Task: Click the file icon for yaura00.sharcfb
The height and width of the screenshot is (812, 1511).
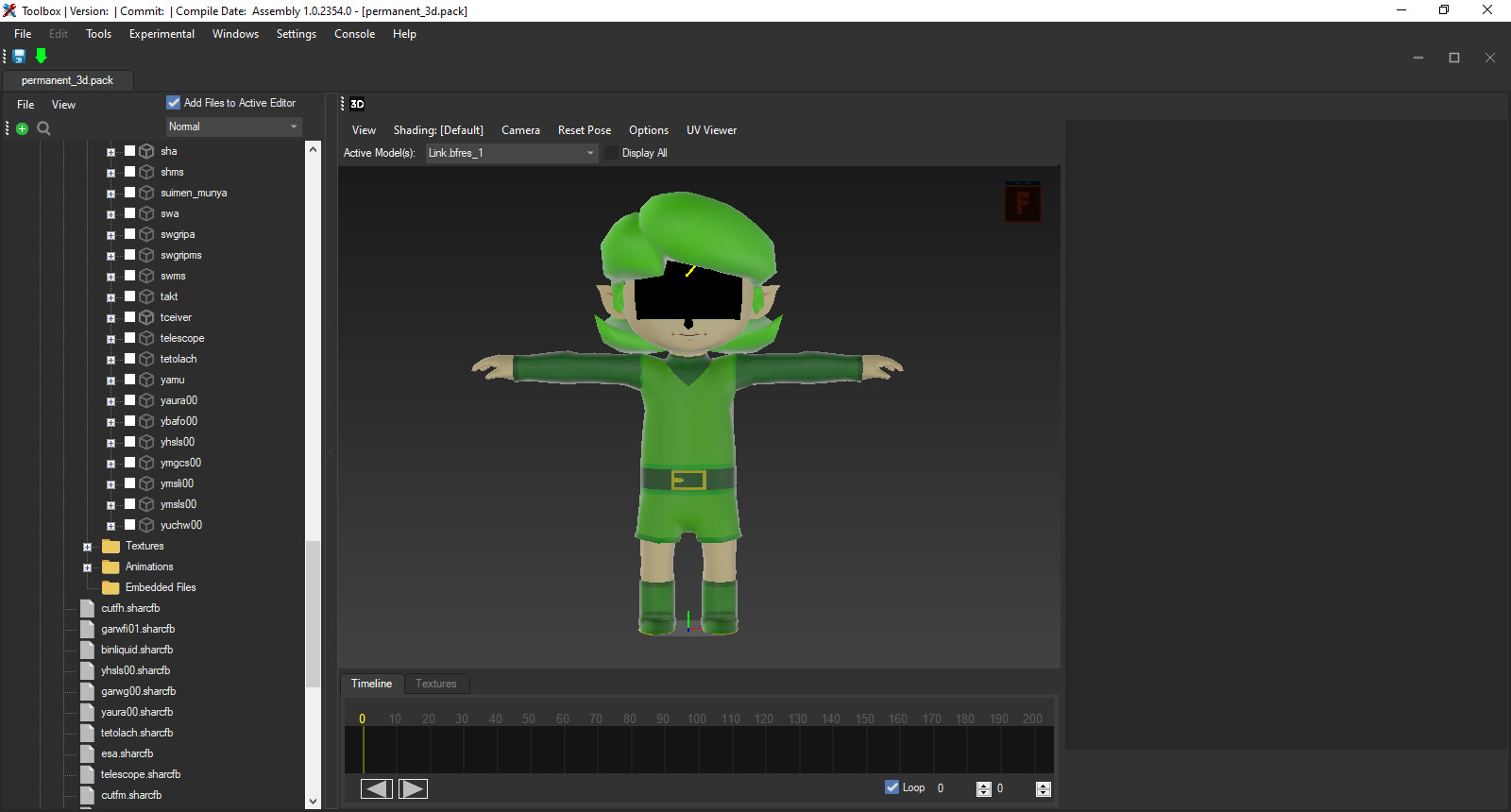Action: point(88,712)
